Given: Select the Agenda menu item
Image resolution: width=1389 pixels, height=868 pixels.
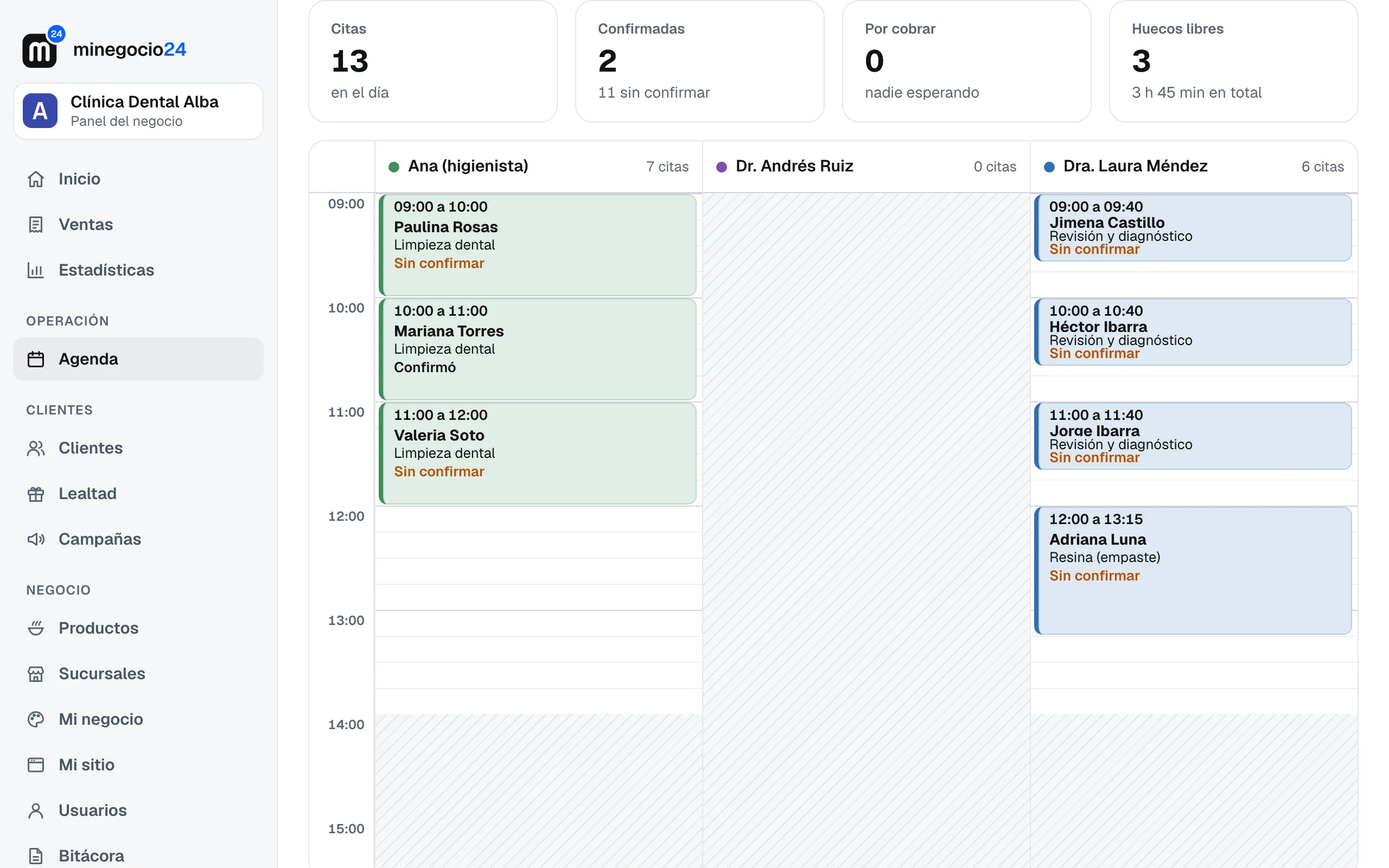Looking at the screenshot, I should pyautogui.click(x=138, y=359).
